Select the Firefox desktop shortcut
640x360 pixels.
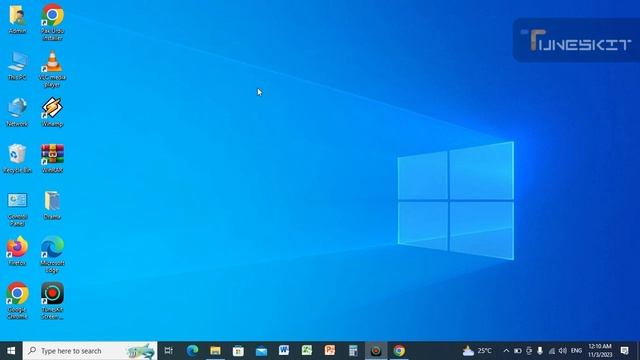point(17,251)
